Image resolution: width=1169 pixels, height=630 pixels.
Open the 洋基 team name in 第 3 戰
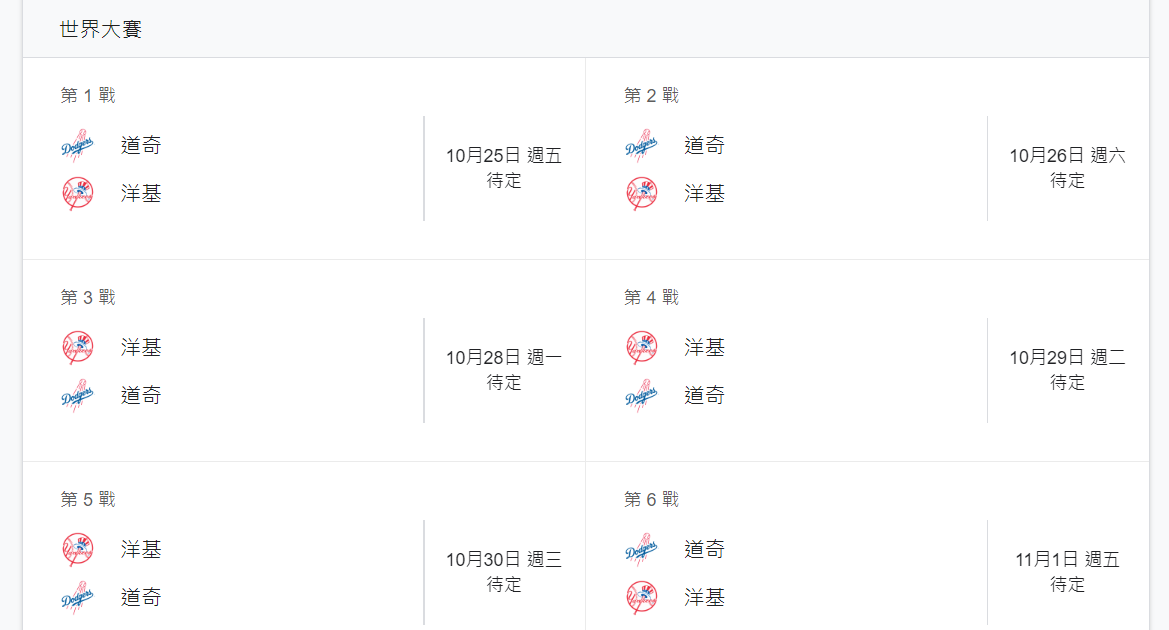pyautogui.click(x=141, y=347)
